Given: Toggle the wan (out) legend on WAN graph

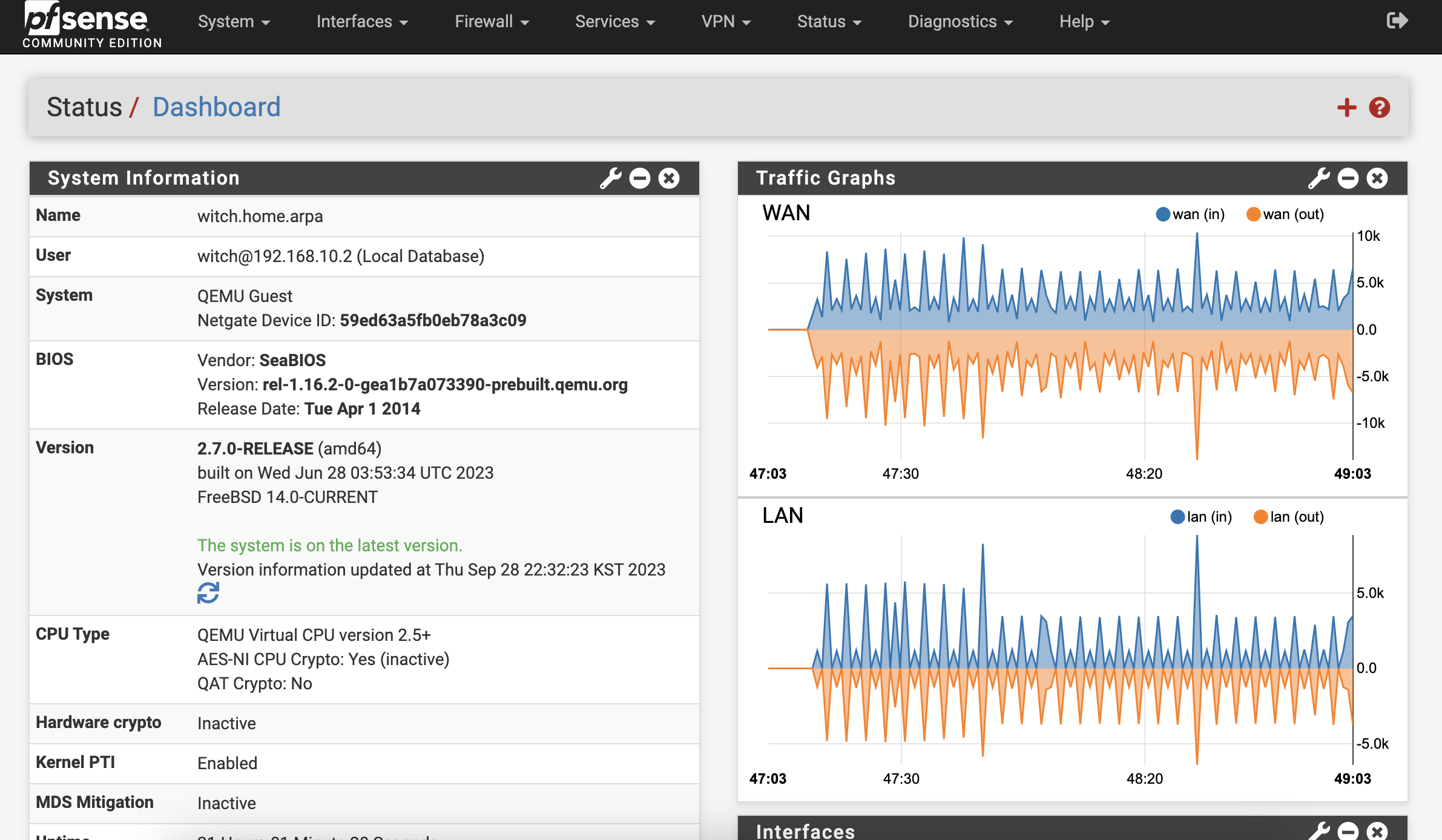Looking at the screenshot, I should click(1283, 214).
